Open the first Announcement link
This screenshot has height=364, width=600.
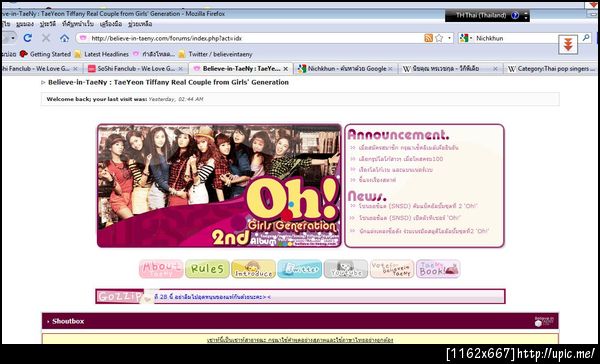point(408,147)
